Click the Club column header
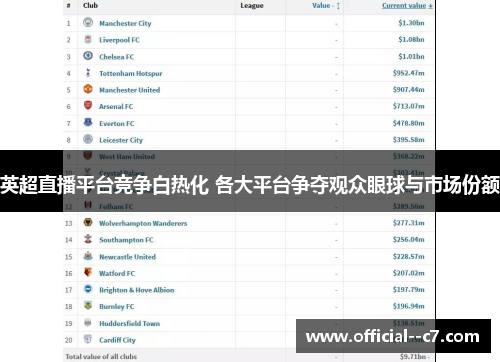The width and height of the screenshot is (500, 362). point(90,5)
